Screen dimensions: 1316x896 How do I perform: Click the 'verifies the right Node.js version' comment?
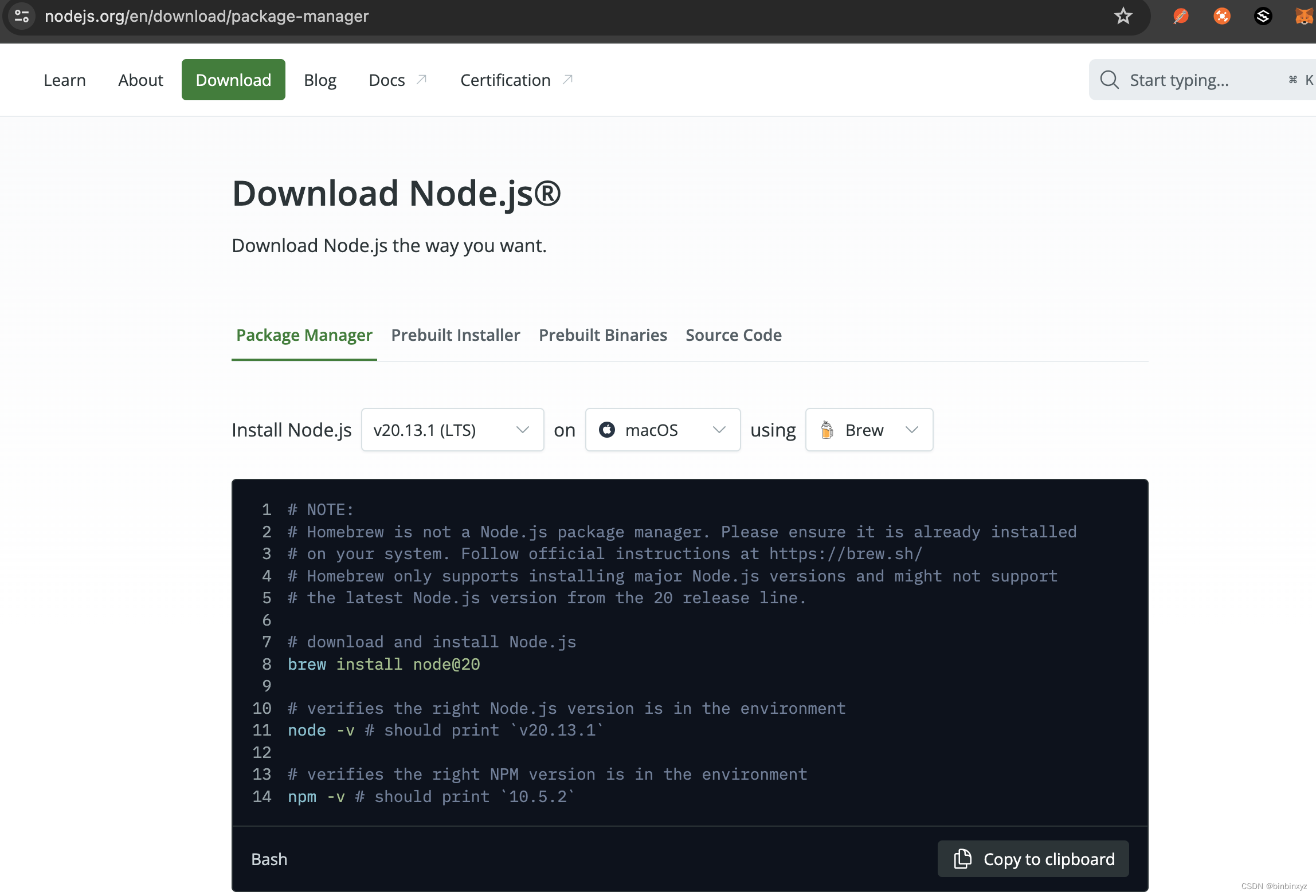click(567, 709)
